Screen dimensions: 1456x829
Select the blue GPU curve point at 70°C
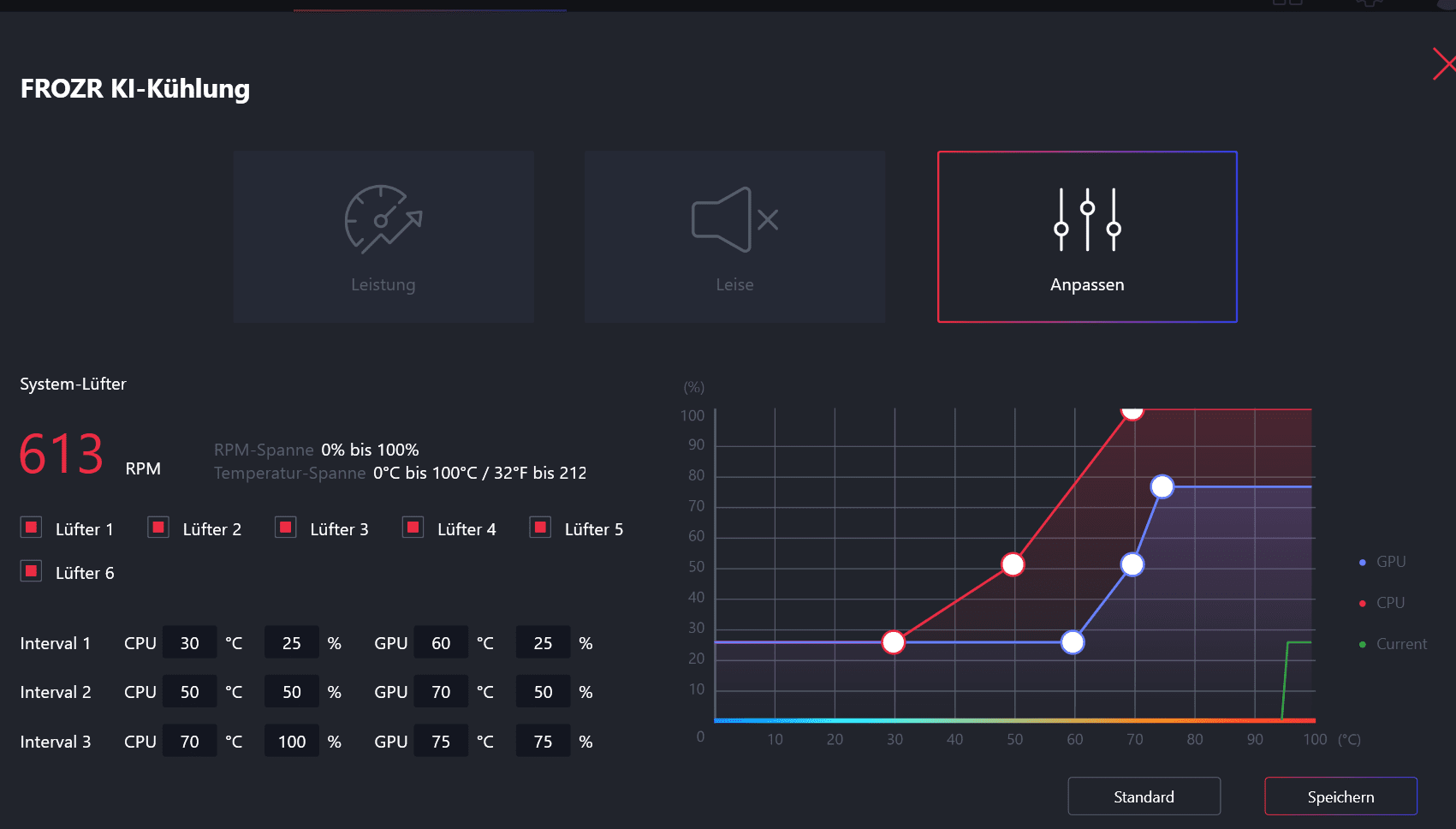point(1132,564)
